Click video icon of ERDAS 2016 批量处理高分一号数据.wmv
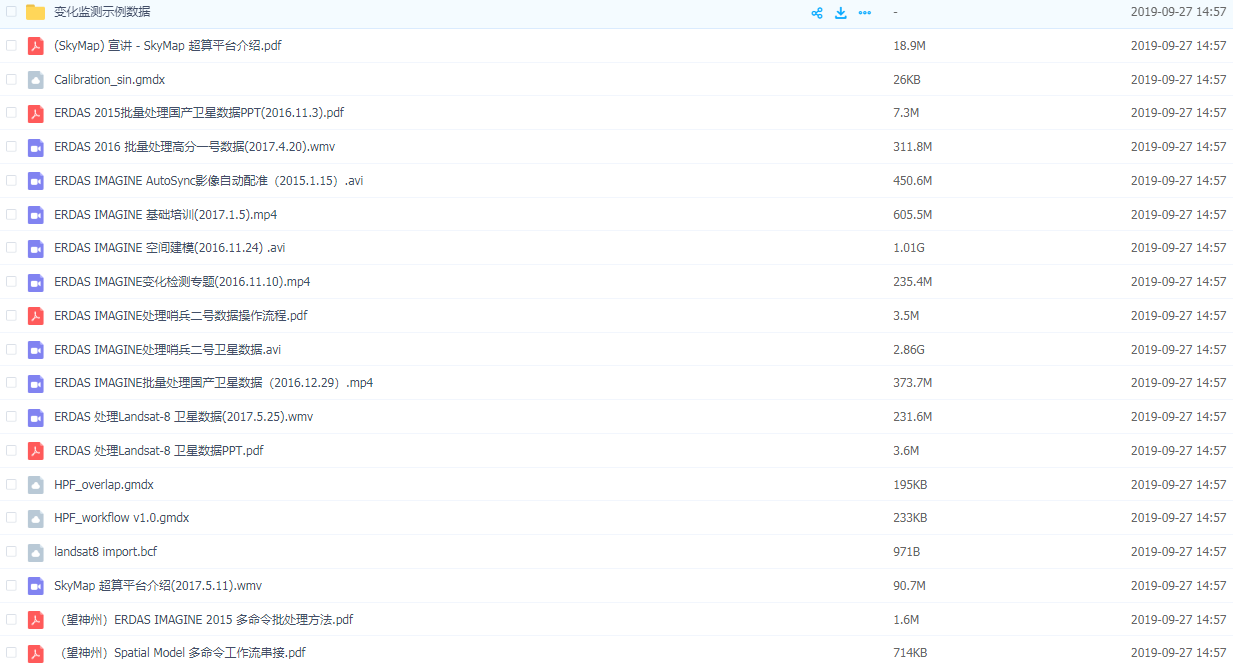This screenshot has height=669, width=1233. (x=36, y=147)
